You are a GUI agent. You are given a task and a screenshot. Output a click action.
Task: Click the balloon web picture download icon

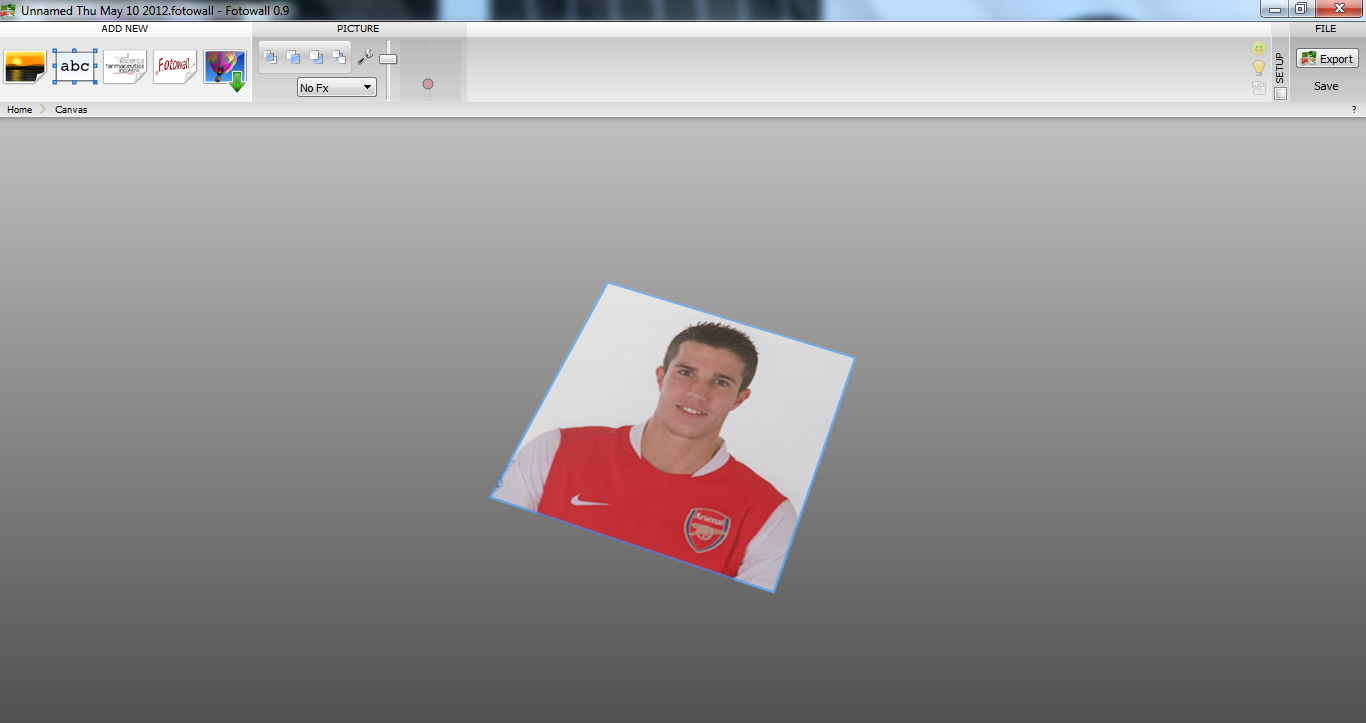click(225, 68)
